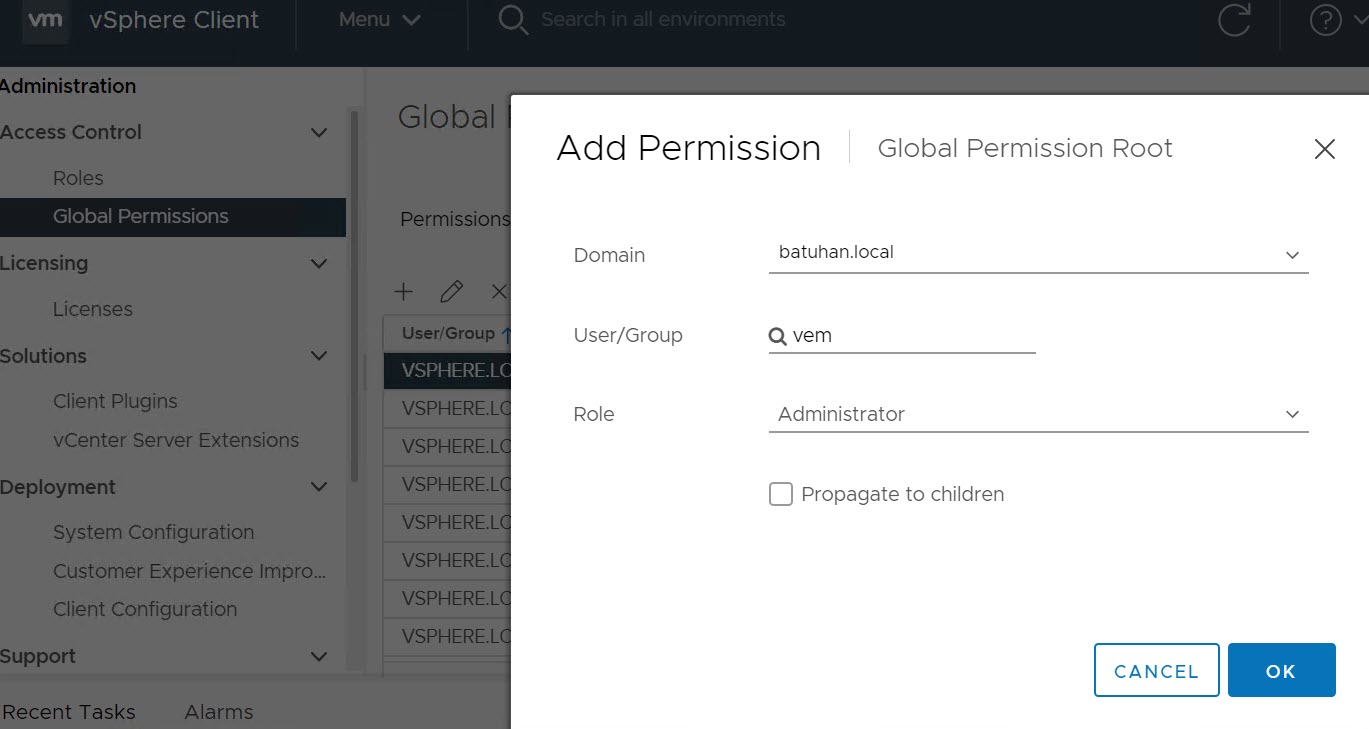Open the Domain dropdown batuhan.local

coord(1037,254)
